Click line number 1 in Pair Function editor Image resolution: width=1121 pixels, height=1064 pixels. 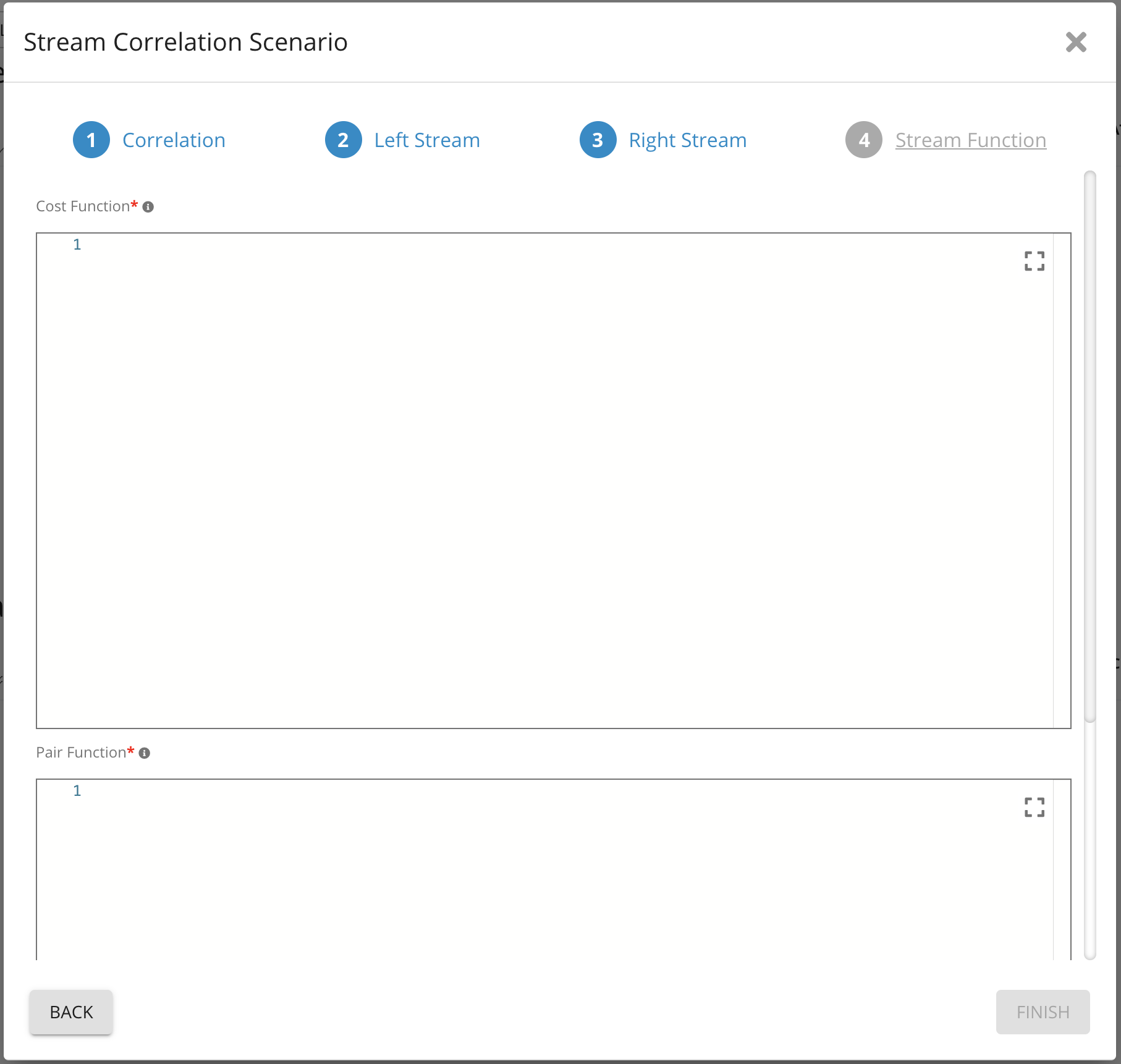click(77, 791)
